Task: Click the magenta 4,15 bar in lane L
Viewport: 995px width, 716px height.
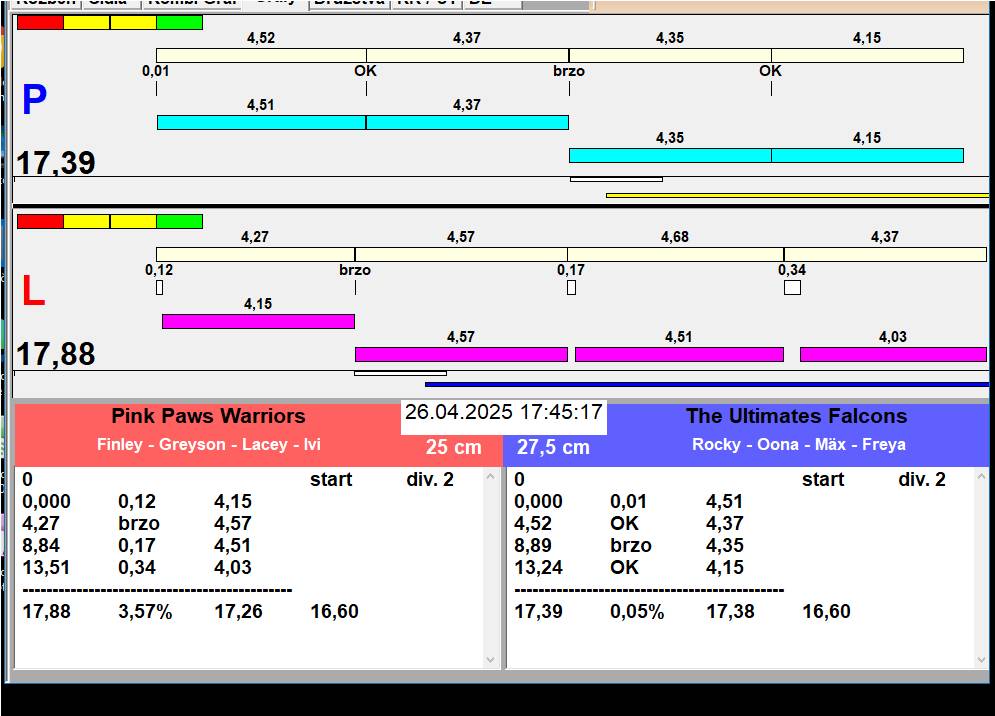Action: [258, 321]
